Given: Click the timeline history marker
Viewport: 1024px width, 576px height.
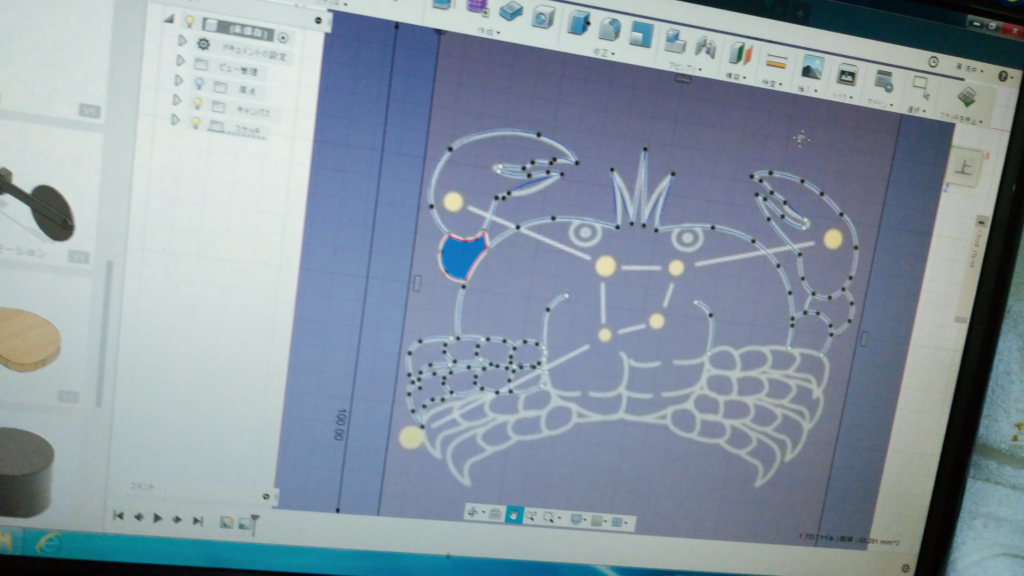Looking at the screenshot, I should [255, 524].
